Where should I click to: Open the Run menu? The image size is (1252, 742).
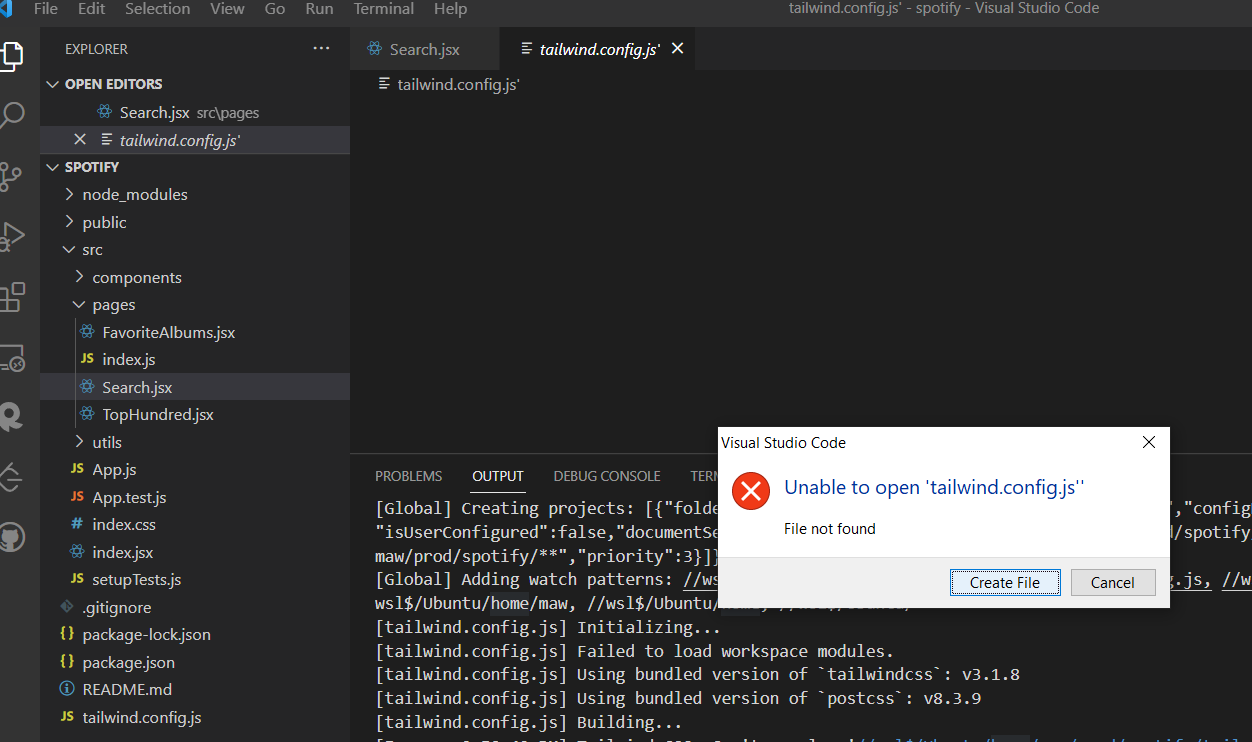pyautogui.click(x=319, y=9)
